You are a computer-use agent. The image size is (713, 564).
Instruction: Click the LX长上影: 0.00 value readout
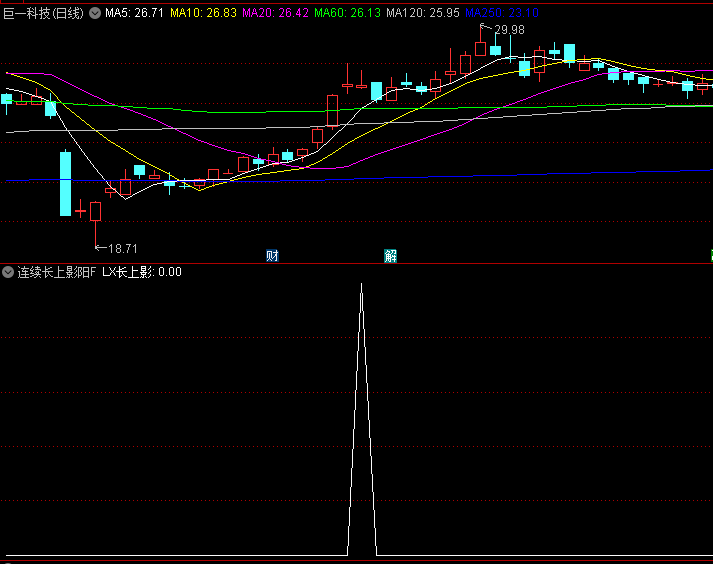click(141, 272)
